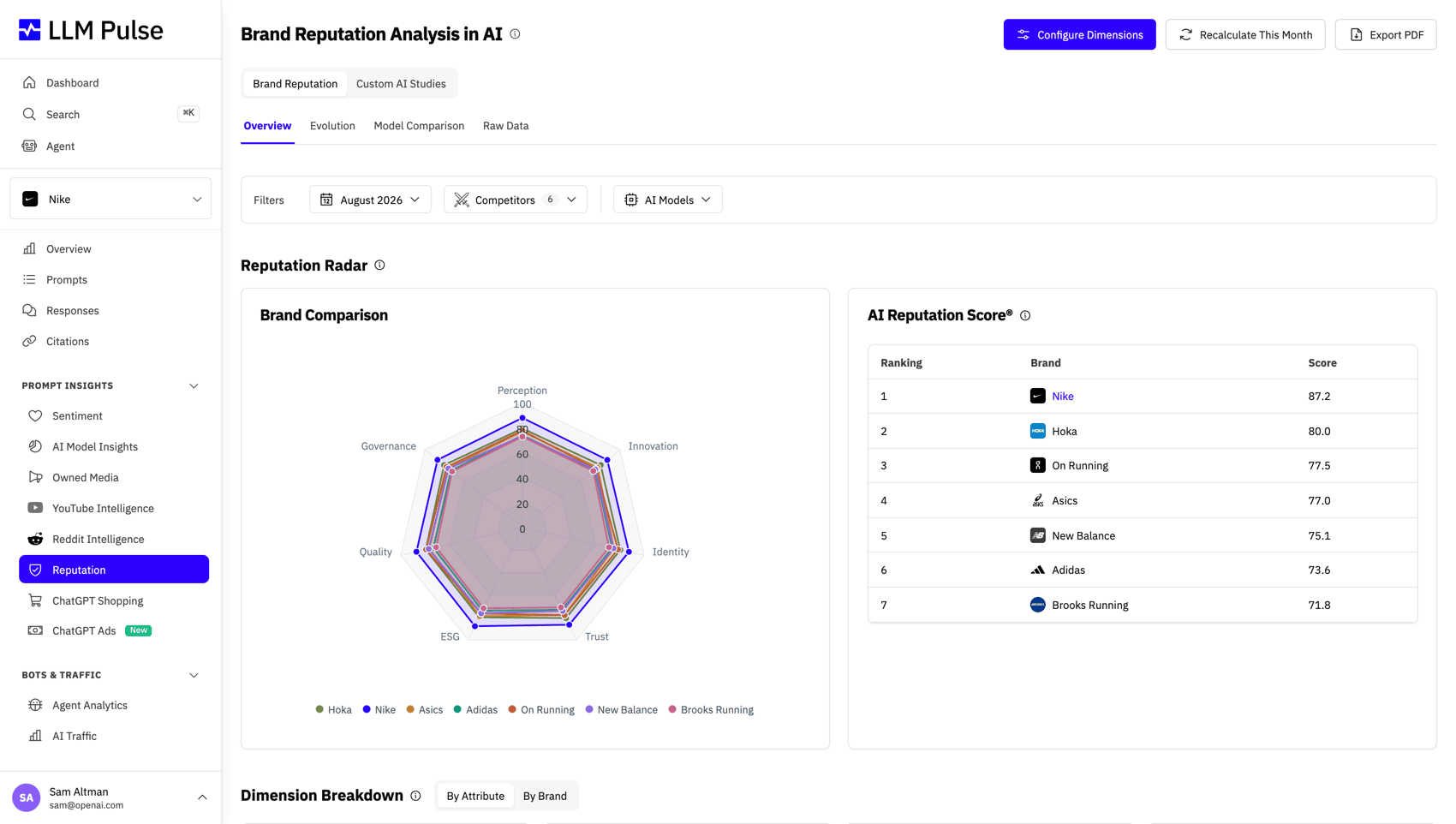The width and height of the screenshot is (1456, 824).
Task: Click the Overview bar chart icon
Action: tap(29, 249)
